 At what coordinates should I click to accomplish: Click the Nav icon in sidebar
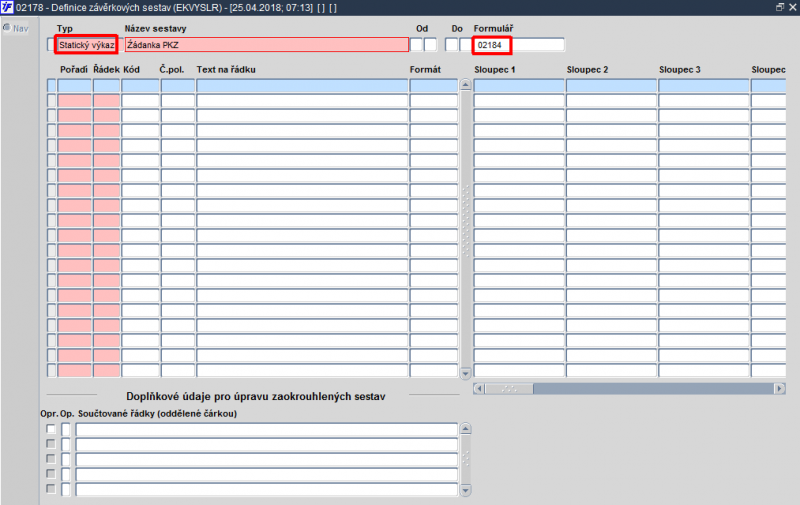[x=7, y=28]
